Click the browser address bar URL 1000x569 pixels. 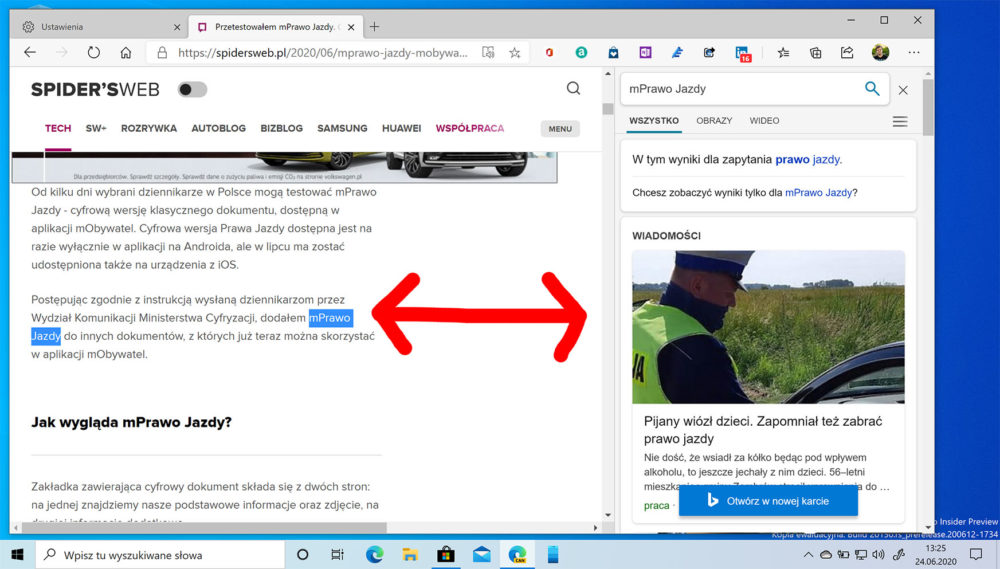tap(323, 53)
